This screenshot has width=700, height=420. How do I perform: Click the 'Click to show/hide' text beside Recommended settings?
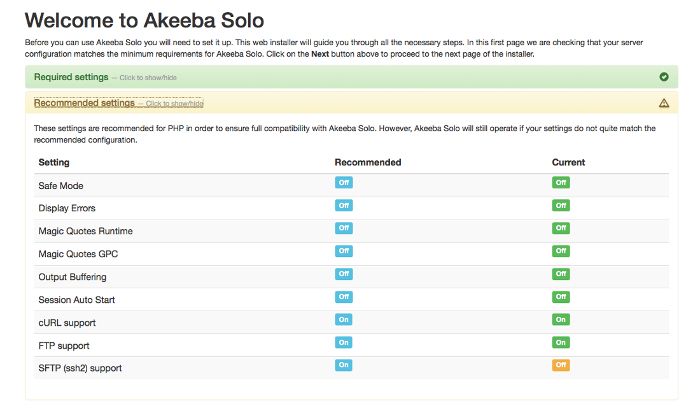click(175, 104)
